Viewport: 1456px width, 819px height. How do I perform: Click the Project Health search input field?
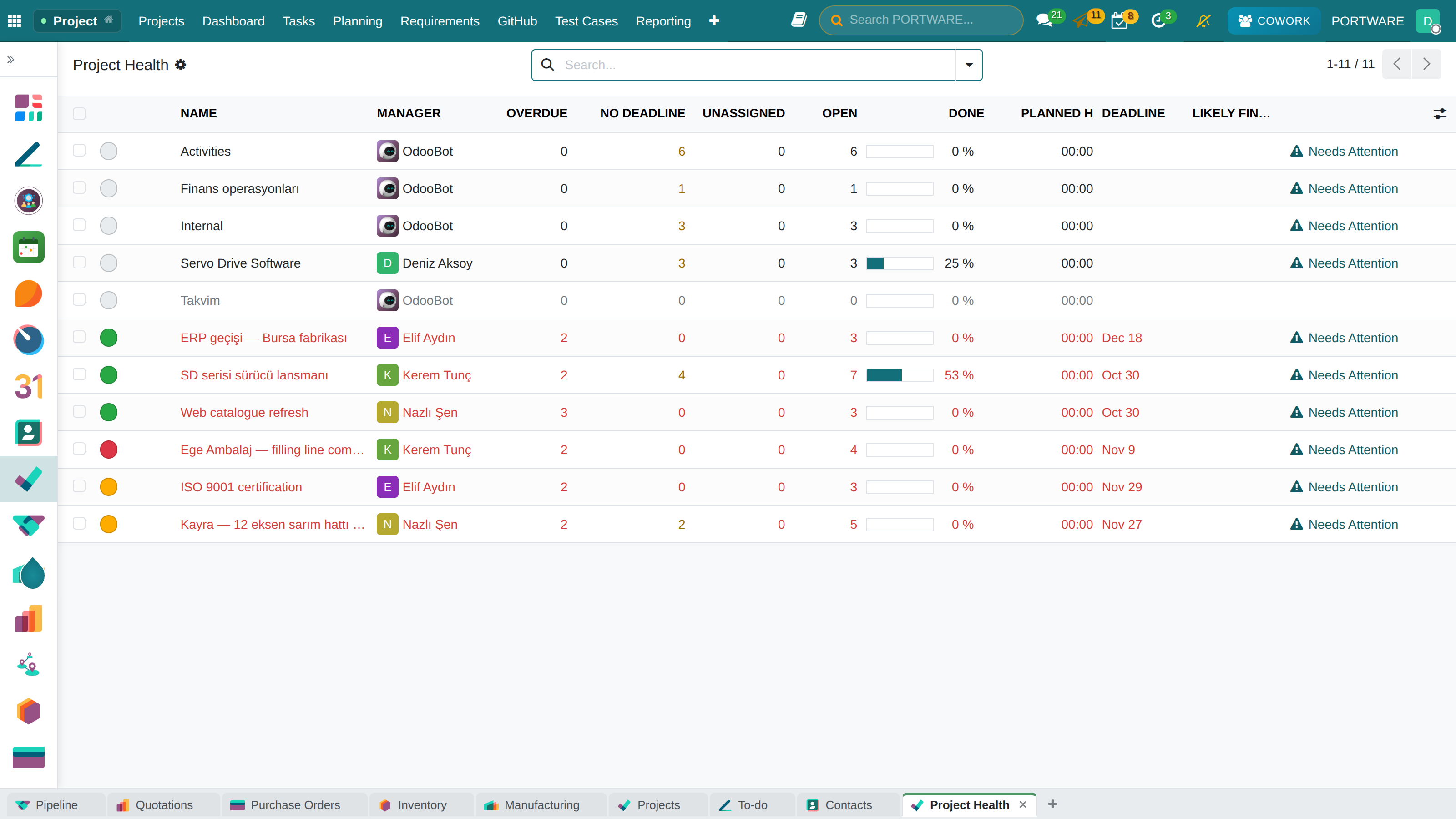[758, 65]
